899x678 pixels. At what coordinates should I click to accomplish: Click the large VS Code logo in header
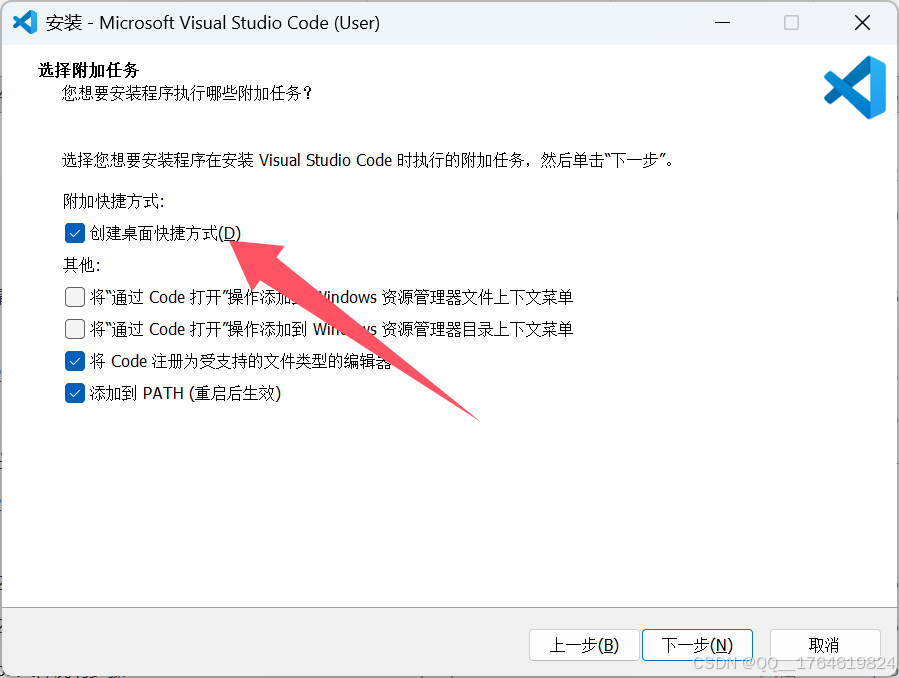click(x=855, y=87)
